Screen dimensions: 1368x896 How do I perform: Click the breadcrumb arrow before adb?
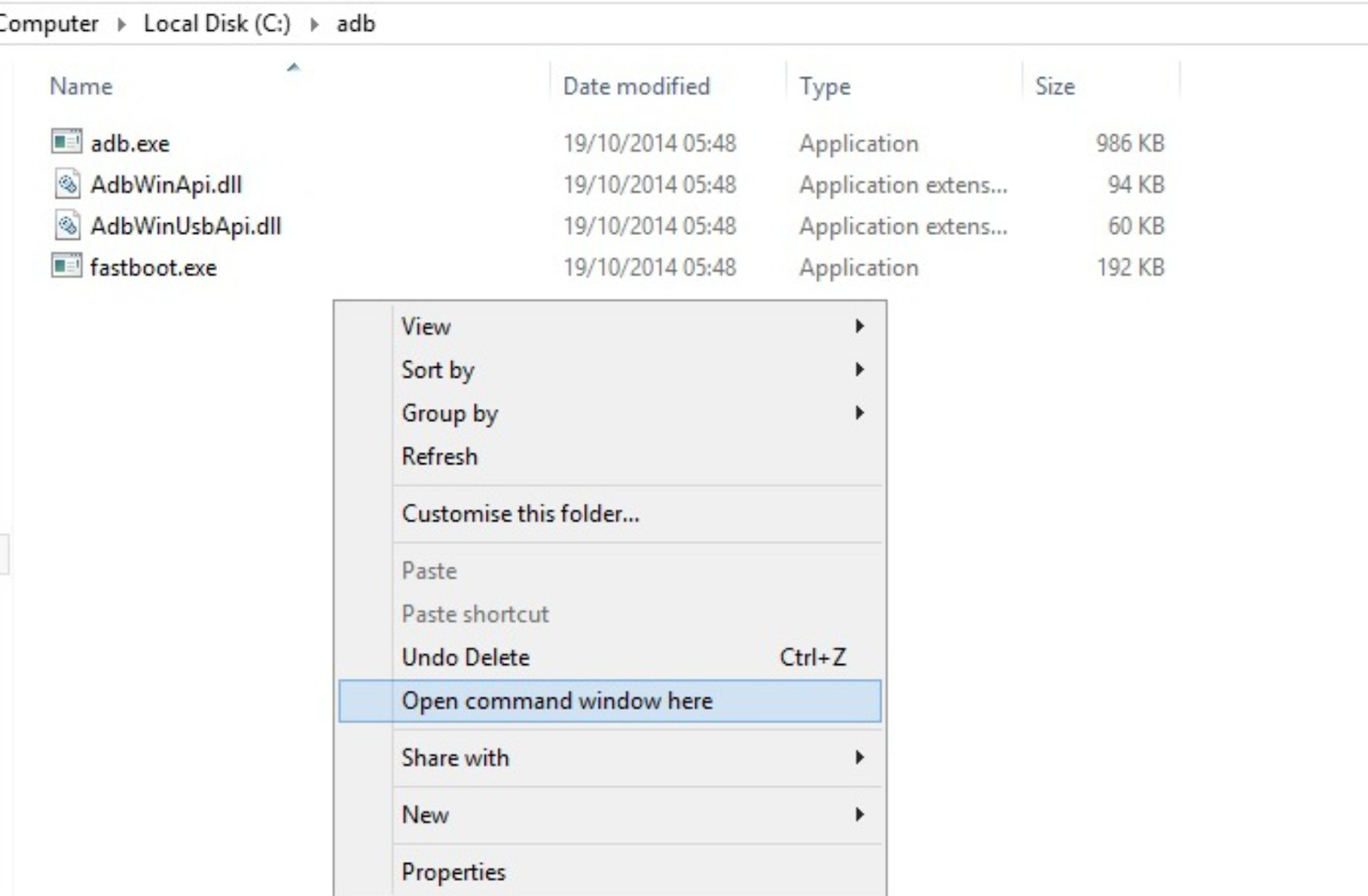(315, 24)
